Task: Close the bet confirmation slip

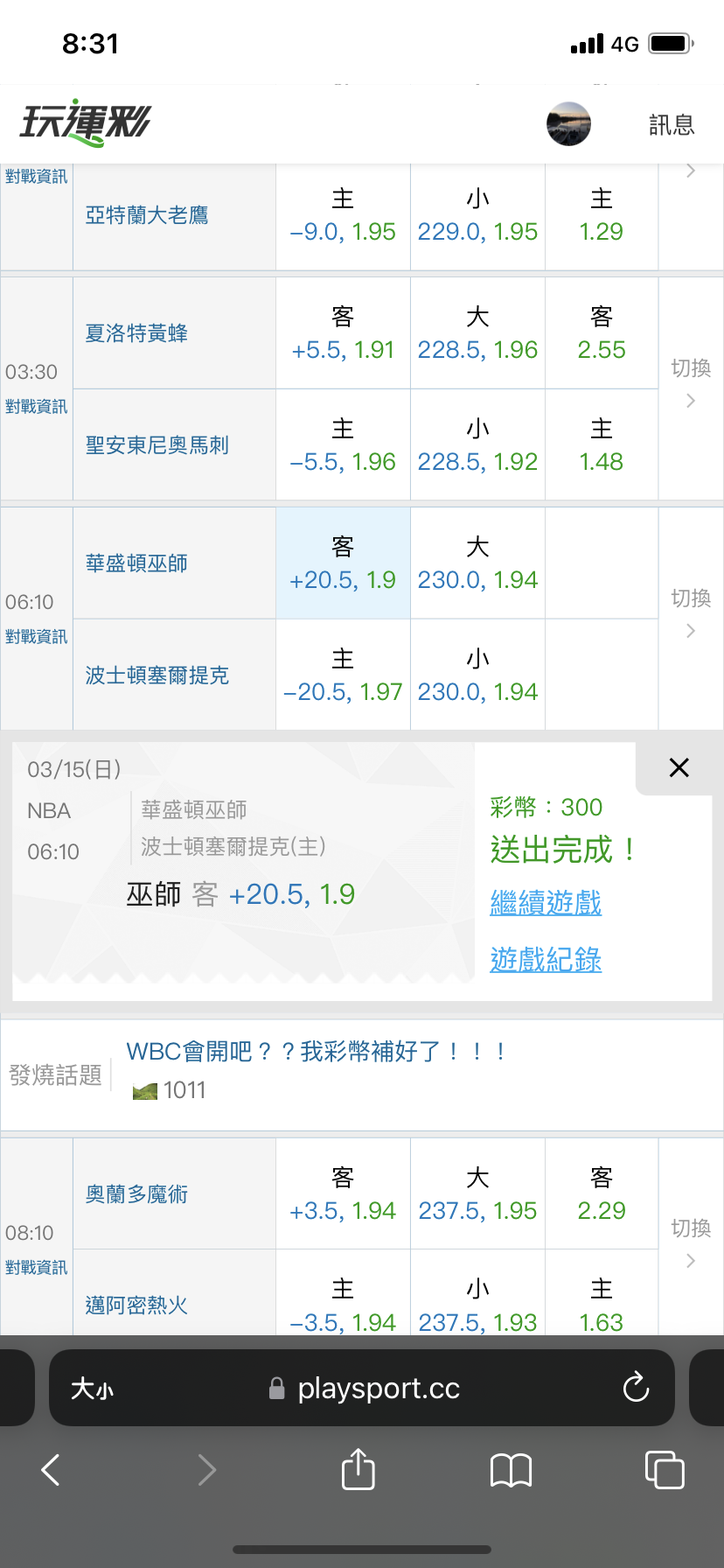Action: click(679, 767)
